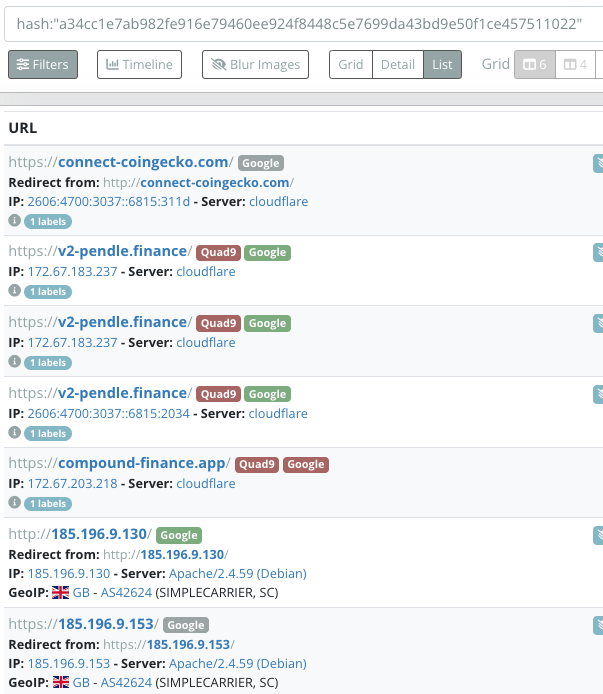Click info icon under connect-coingecko.com entry

[x=14, y=220]
